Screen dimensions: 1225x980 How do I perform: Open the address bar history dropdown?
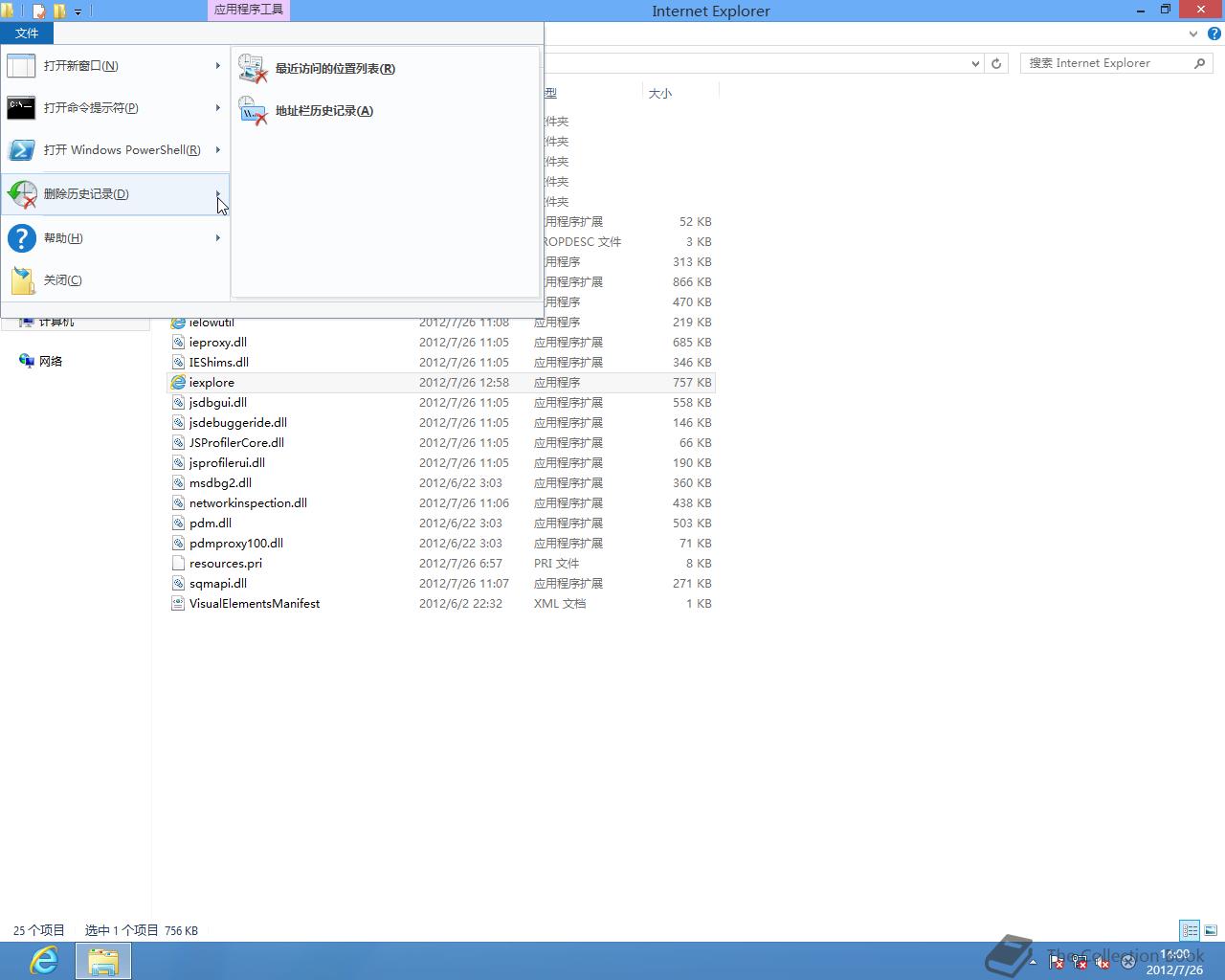pos(975,63)
